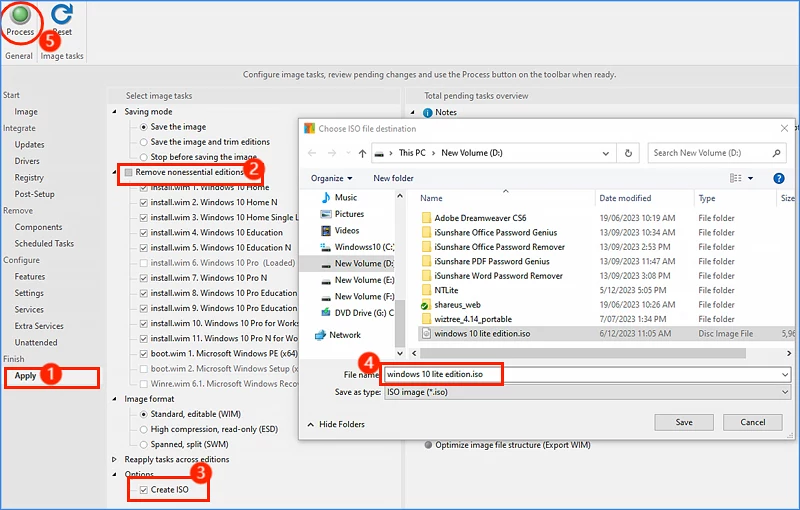This screenshot has width=800, height=510.
Task: Click the Change your view icon
Action: tap(736, 178)
